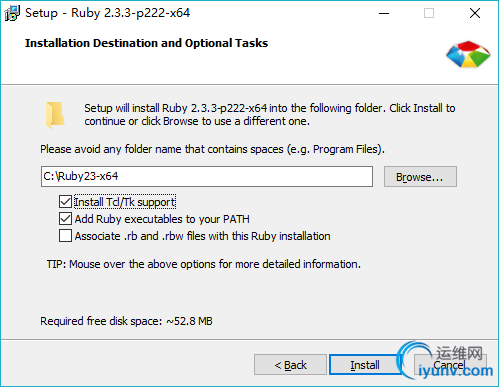Click the disabled maximize button
The height and width of the screenshot is (387, 499).
tap(429, 13)
